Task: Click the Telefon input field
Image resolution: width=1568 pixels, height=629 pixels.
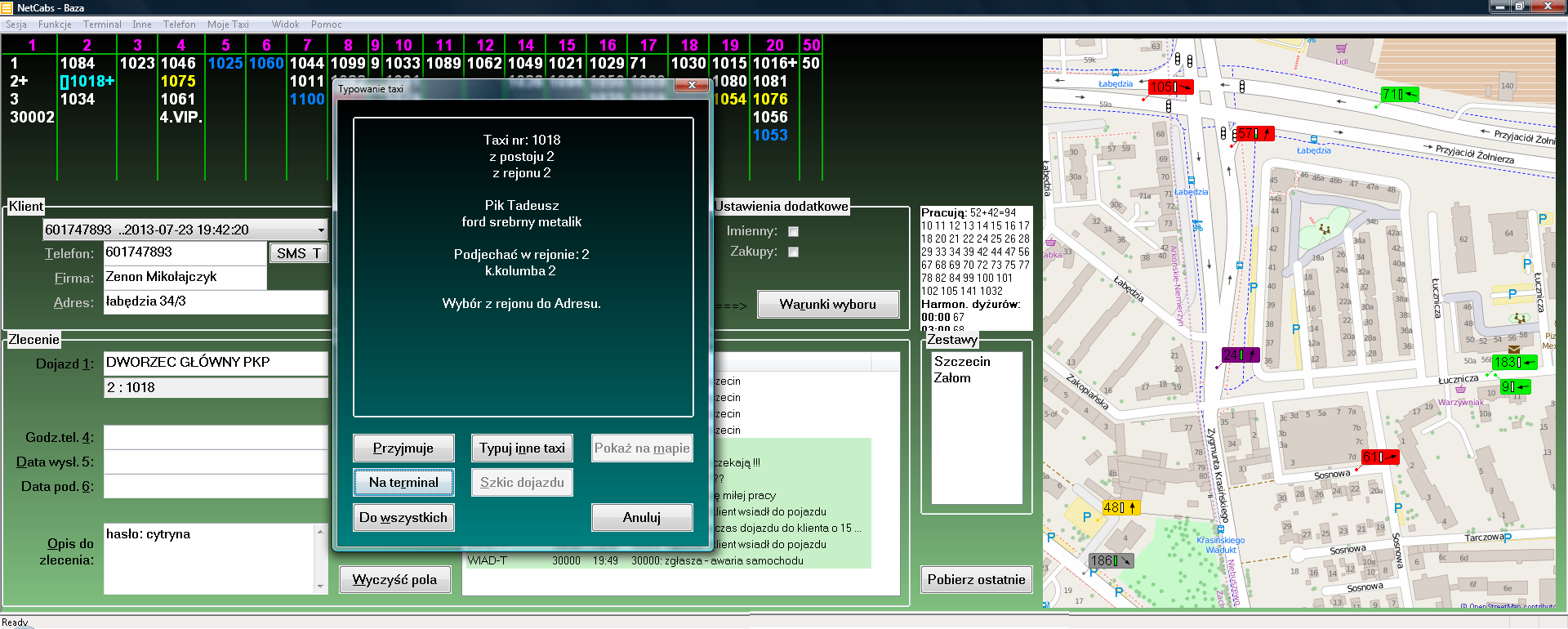Action: [x=185, y=253]
